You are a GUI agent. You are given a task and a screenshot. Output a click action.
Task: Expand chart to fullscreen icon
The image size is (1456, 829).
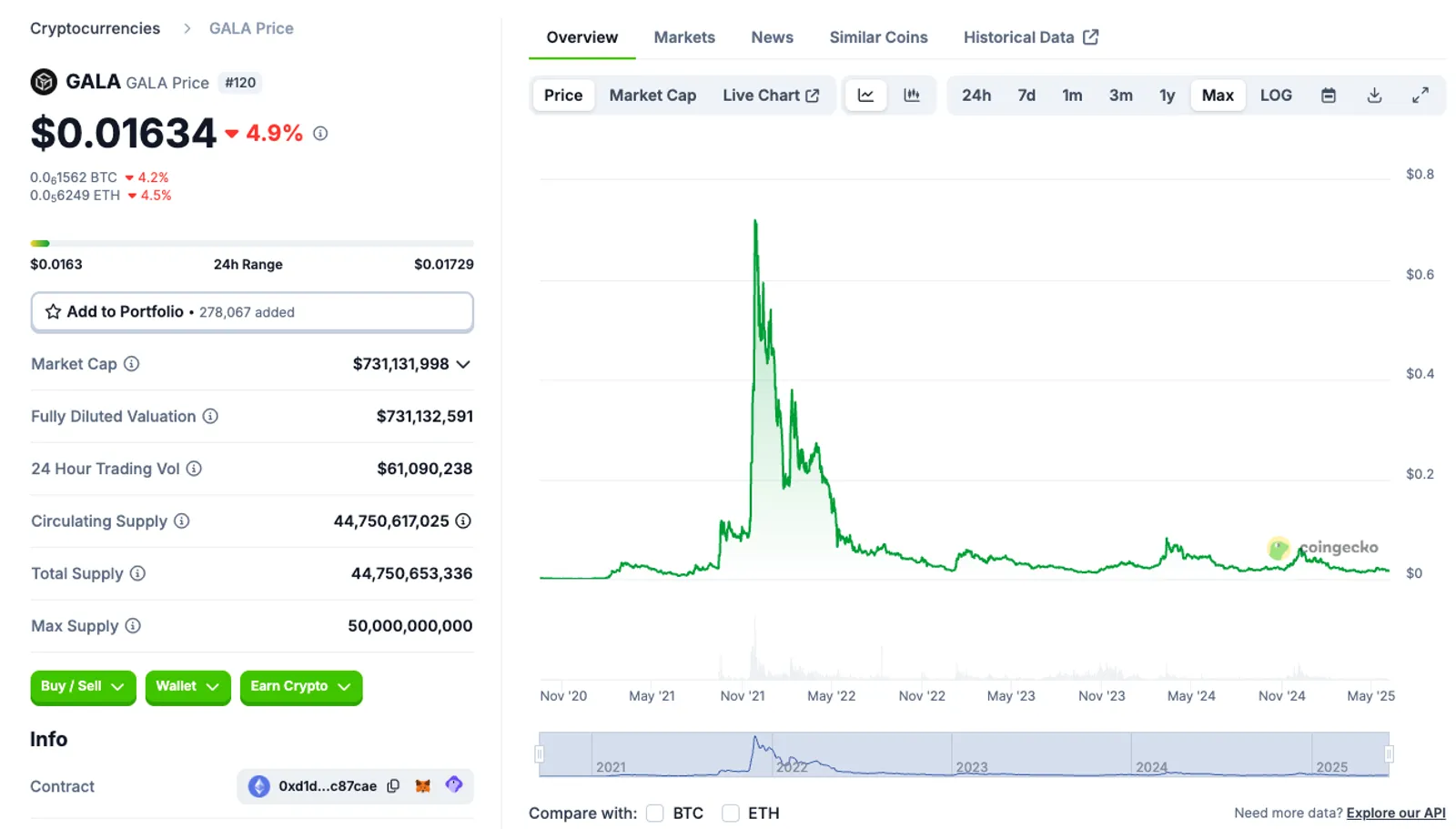(x=1420, y=95)
